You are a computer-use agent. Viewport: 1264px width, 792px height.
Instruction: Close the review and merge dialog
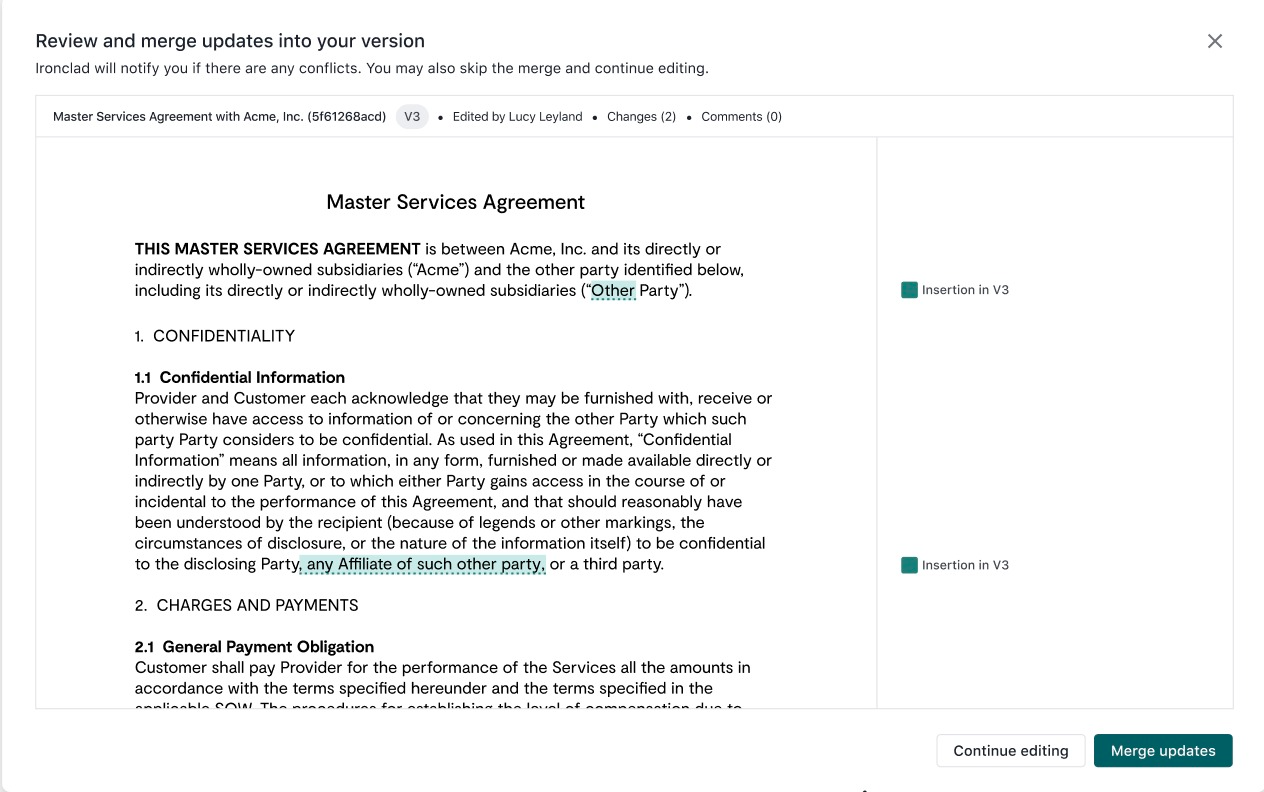pos(1215,41)
